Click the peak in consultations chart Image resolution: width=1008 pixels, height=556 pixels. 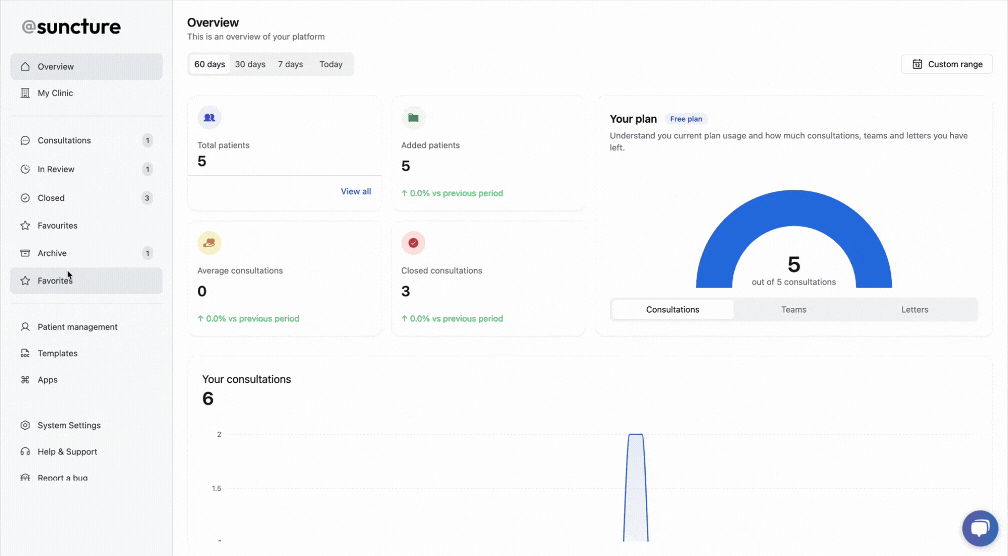635,436
